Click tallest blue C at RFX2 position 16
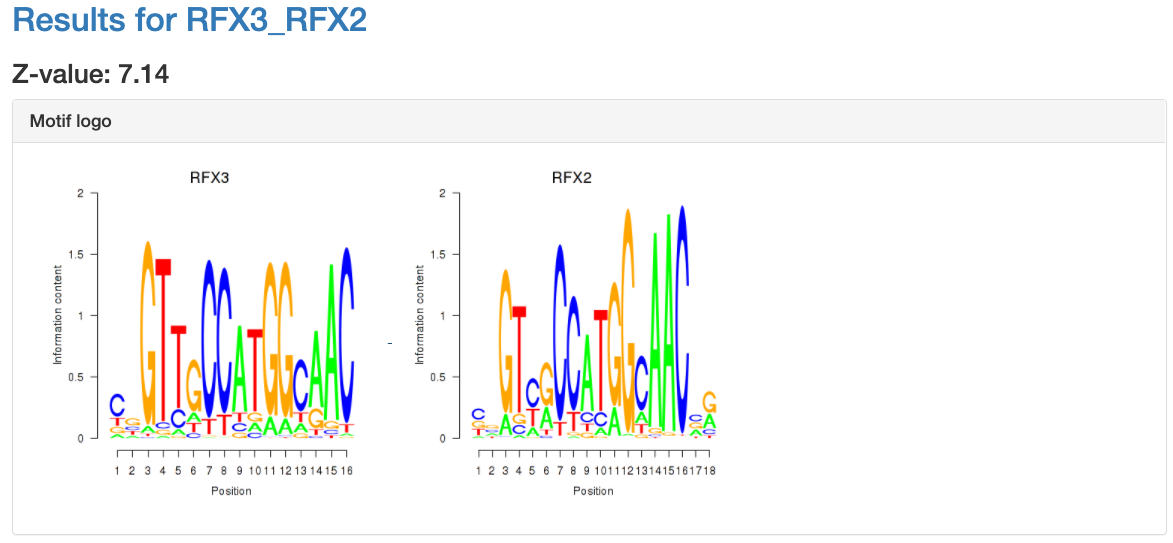The height and width of the screenshot is (543, 1173). point(682,320)
